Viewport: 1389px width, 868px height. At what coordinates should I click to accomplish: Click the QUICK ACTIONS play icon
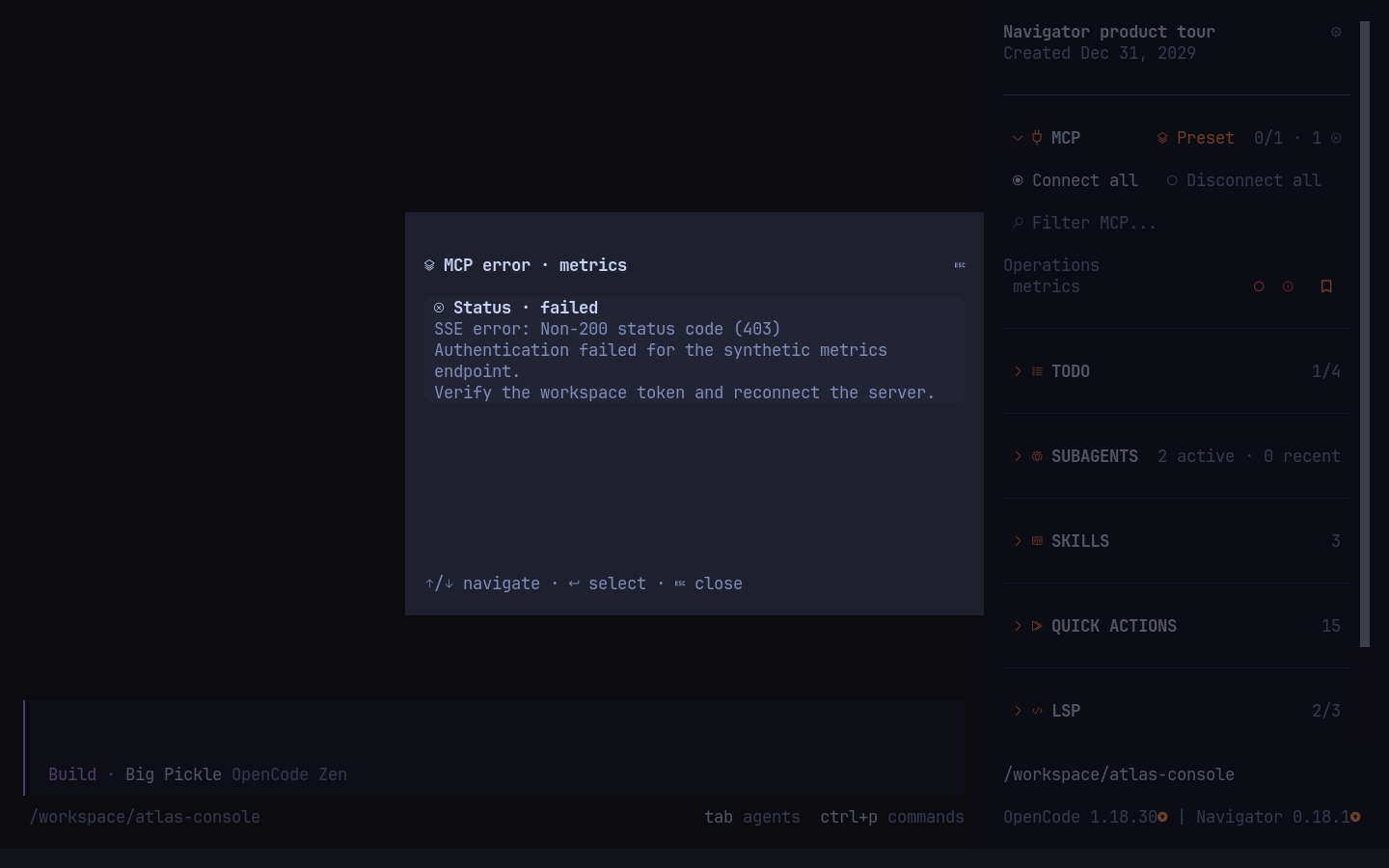[x=1037, y=626]
